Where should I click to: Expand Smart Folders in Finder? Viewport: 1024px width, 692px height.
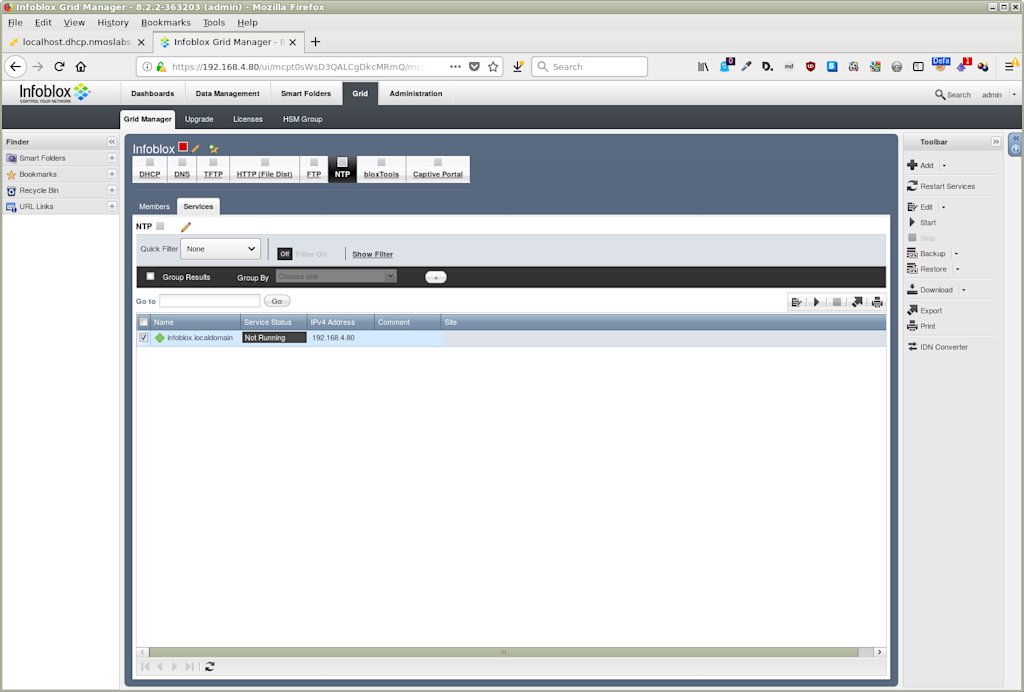[112, 158]
